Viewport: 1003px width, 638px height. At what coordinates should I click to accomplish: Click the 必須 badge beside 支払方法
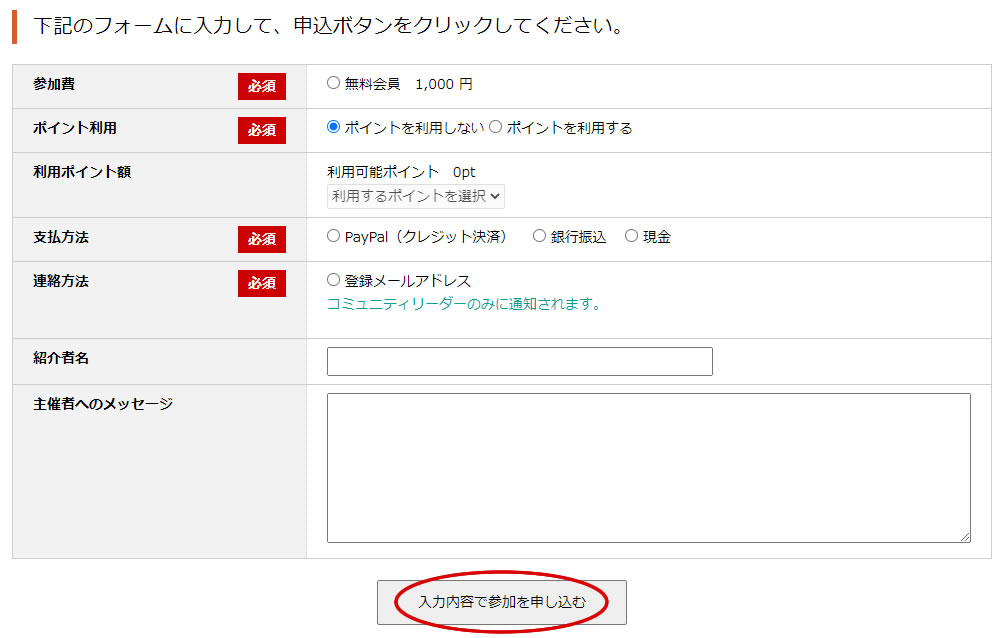(x=262, y=239)
